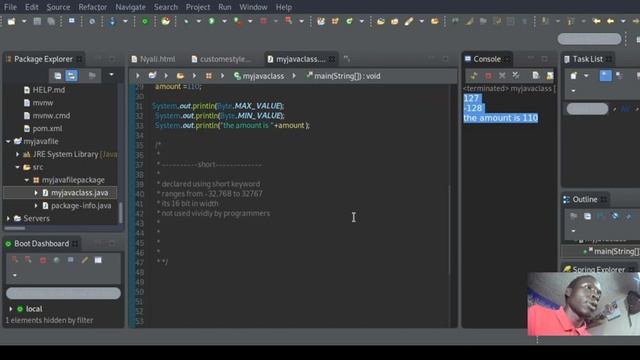Collapse the myjavafilepackage node
Viewport: 640px width, 360px height.
27,180
